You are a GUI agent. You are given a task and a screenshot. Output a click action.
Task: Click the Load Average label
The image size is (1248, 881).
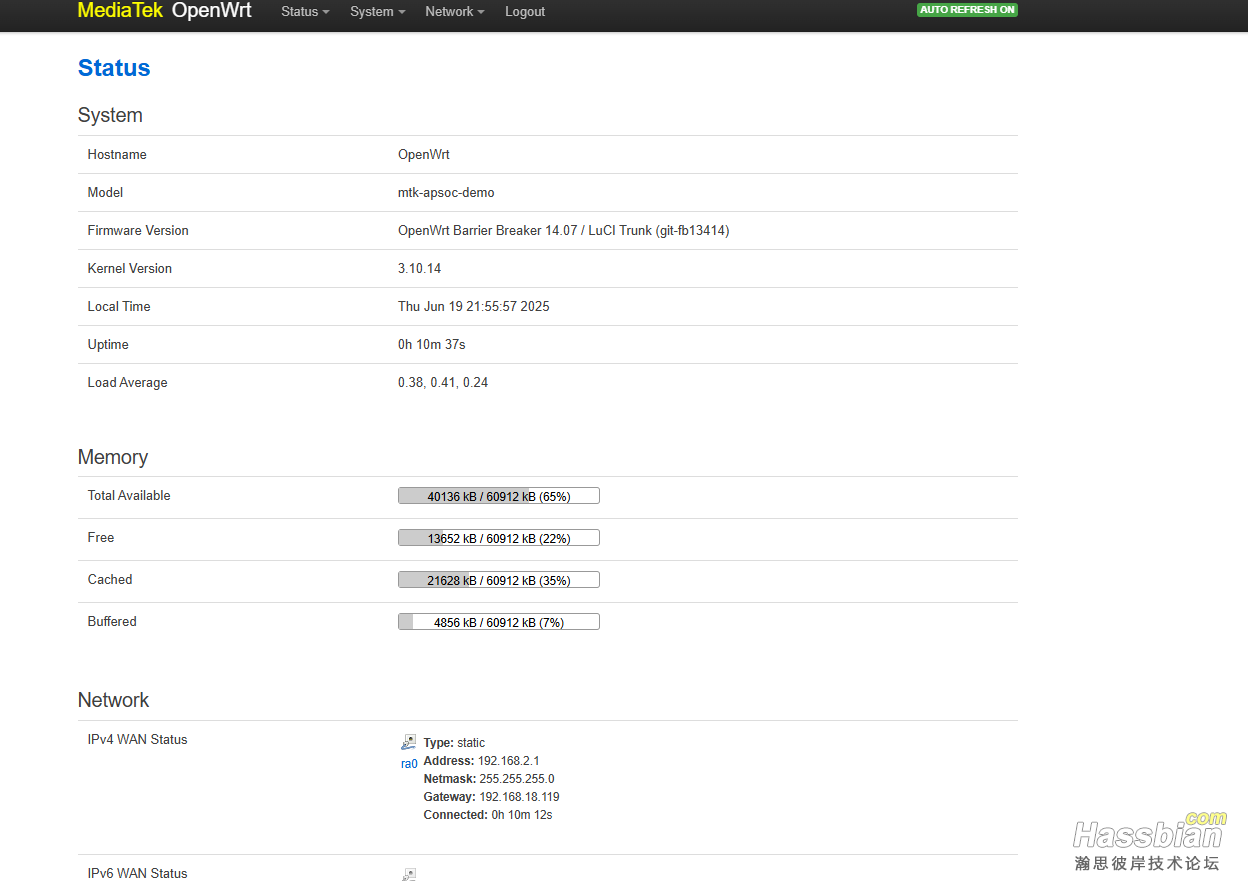click(x=128, y=383)
